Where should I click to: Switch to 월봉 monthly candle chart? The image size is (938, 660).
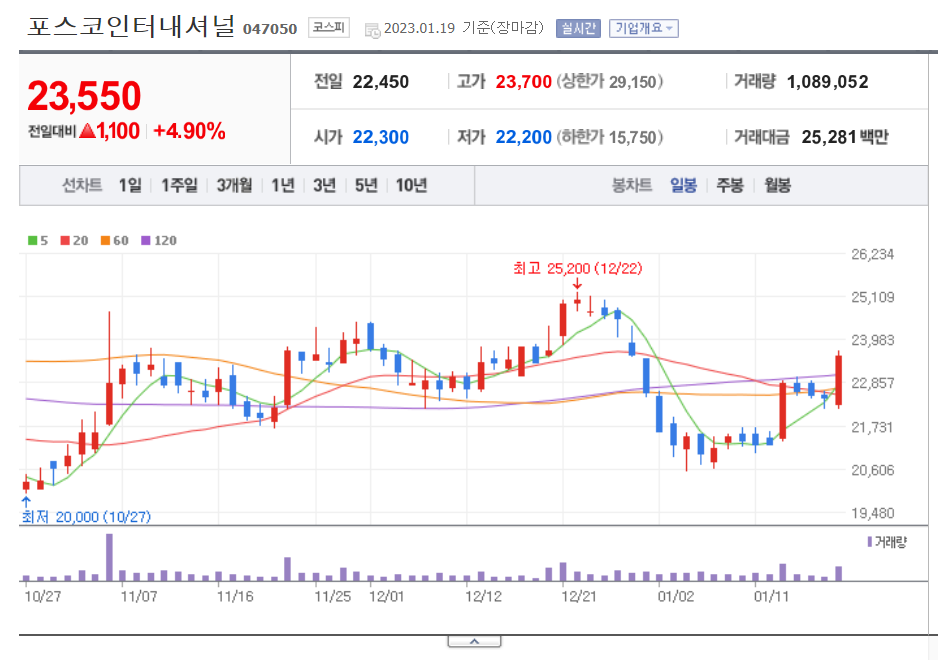coord(777,185)
